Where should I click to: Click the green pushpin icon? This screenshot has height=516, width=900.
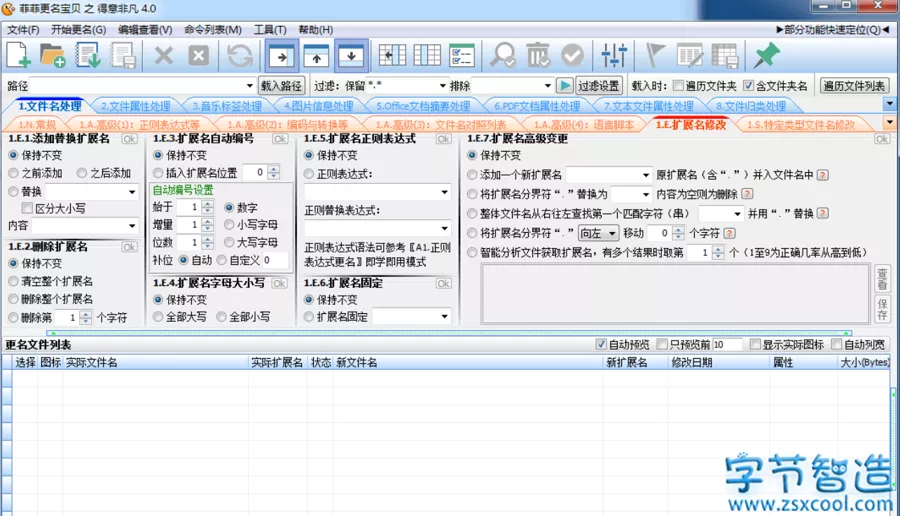(x=766, y=56)
